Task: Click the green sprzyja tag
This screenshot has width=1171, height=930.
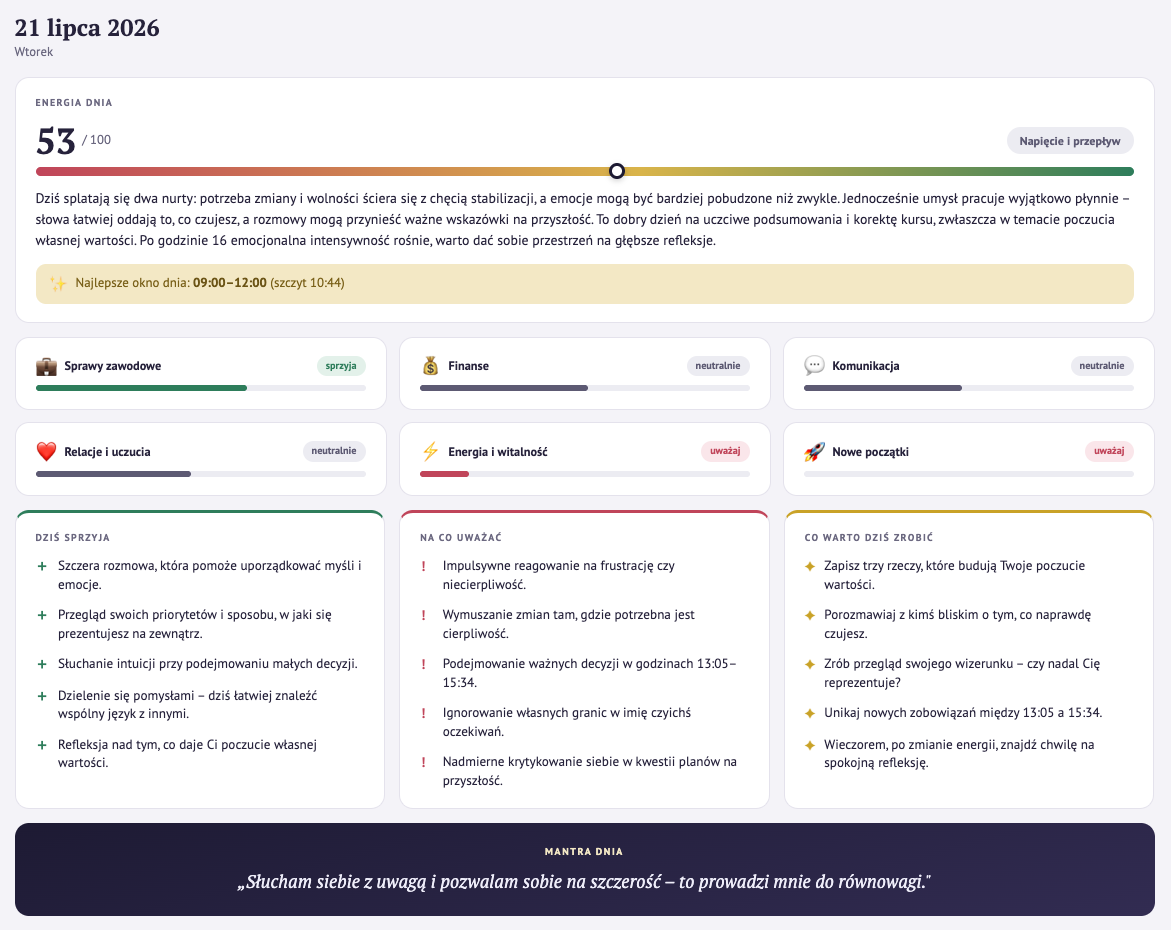Action: click(341, 366)
